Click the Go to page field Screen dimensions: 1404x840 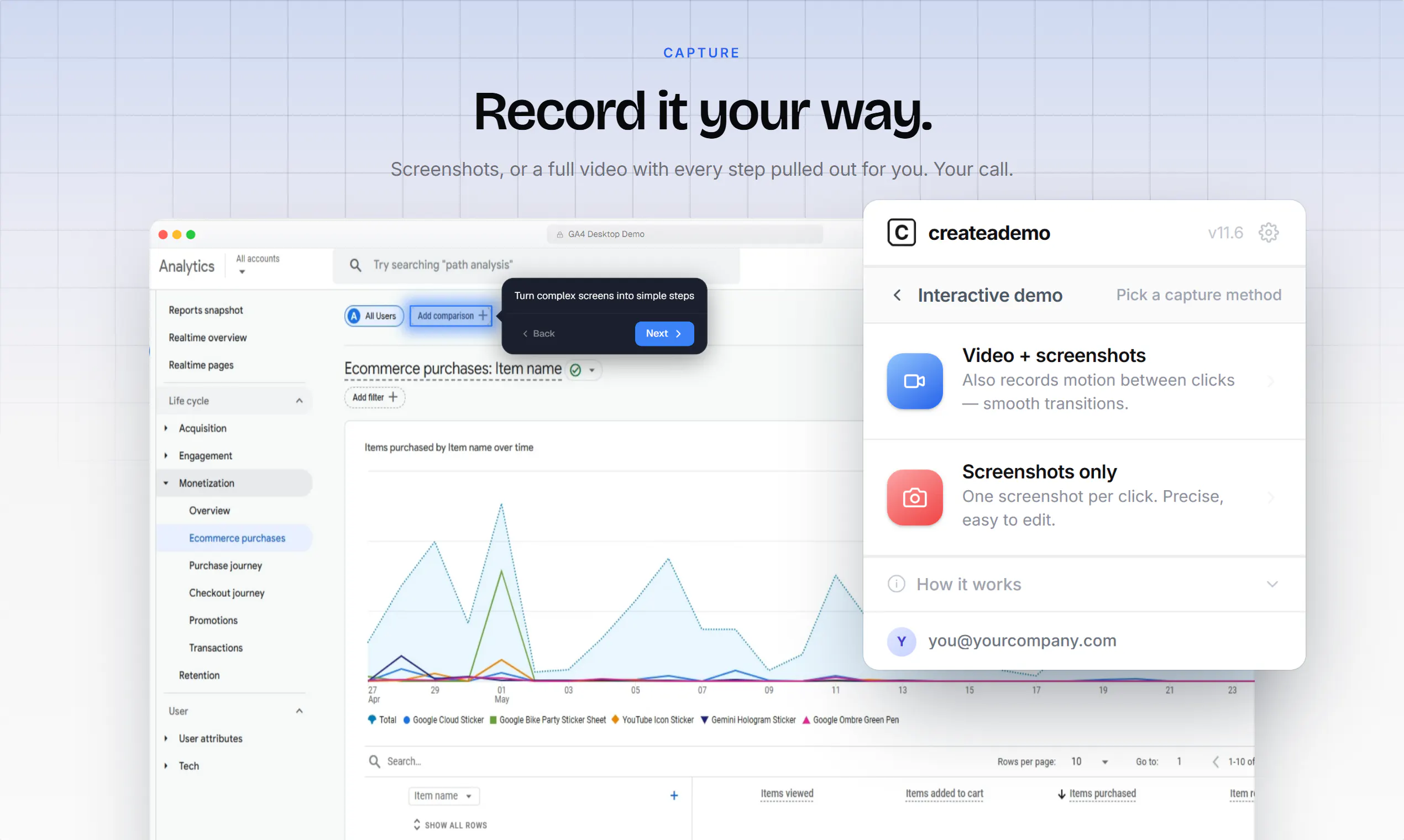coord(1179,762)
